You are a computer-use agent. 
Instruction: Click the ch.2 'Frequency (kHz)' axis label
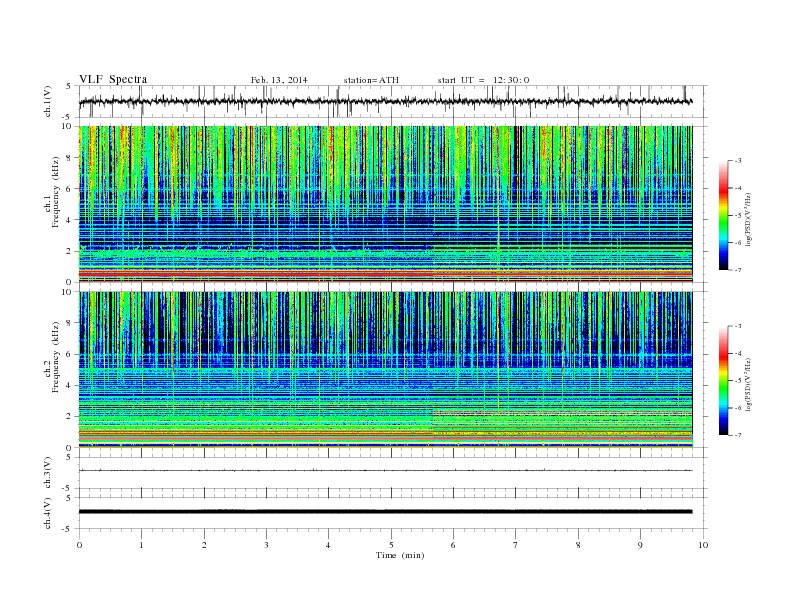tap(56, 357)
